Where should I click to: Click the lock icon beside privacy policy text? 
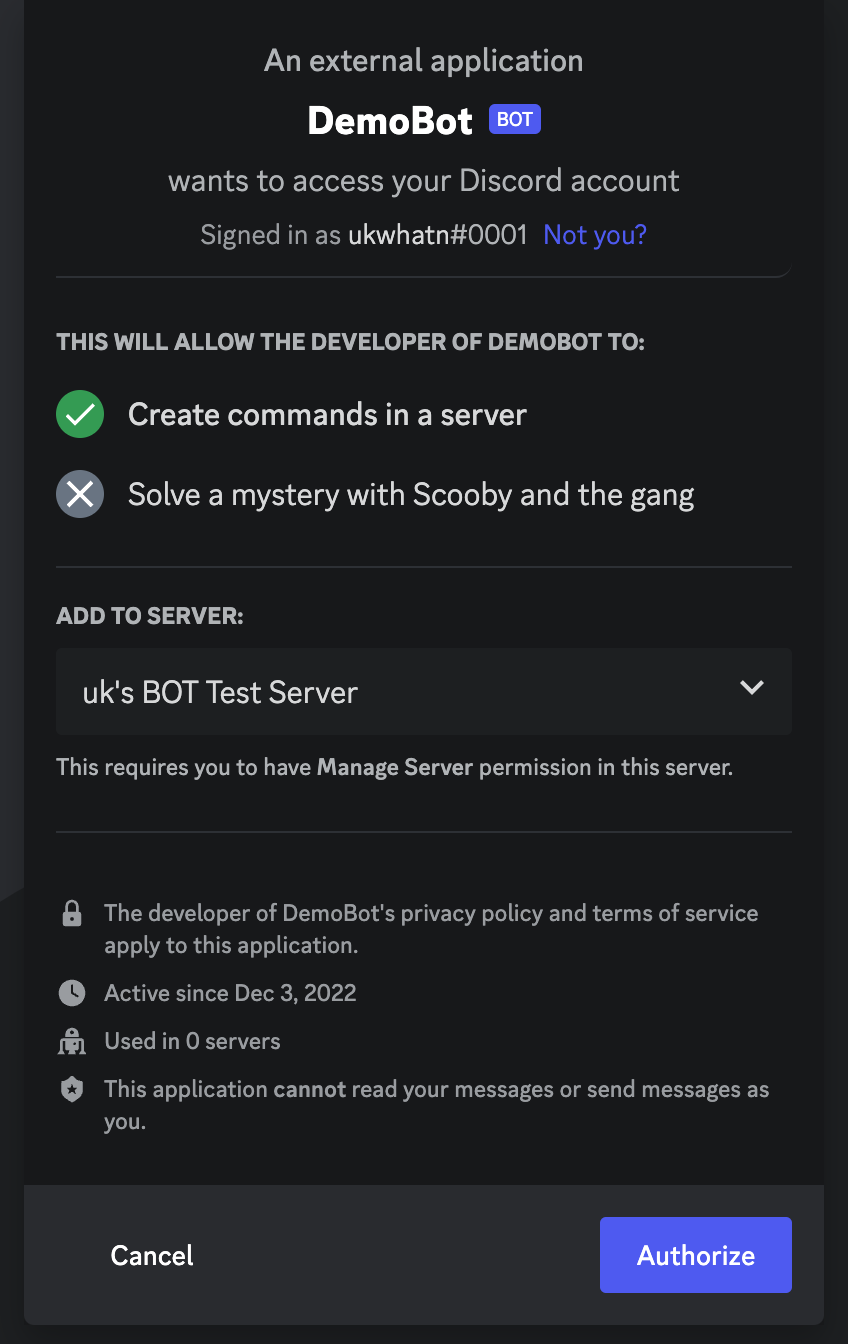pyautogui.click(x=71, y=913)
